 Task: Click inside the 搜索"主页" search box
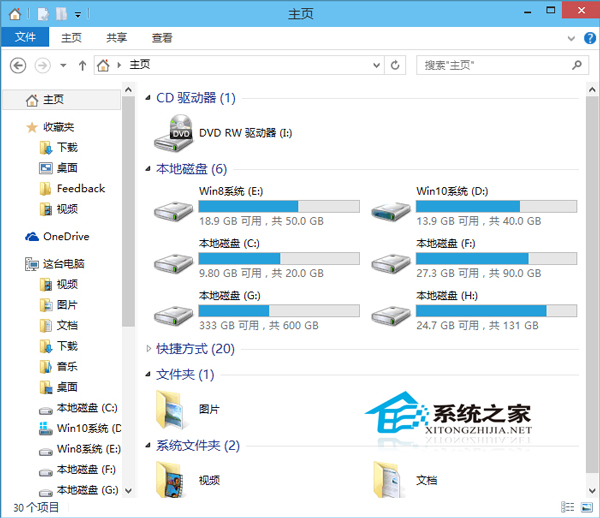pyautogui.click(x=495, y=65)
